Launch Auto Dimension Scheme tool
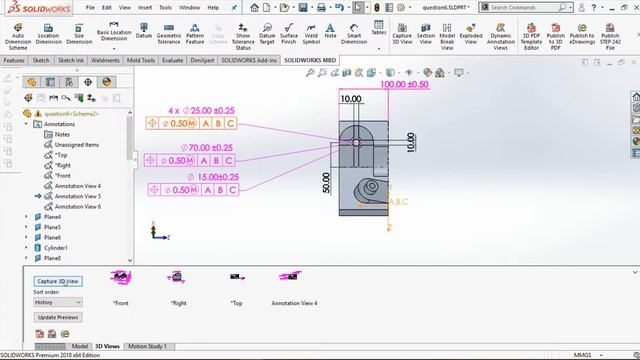This screenshot has width=640, height=360. coord(18,36)
